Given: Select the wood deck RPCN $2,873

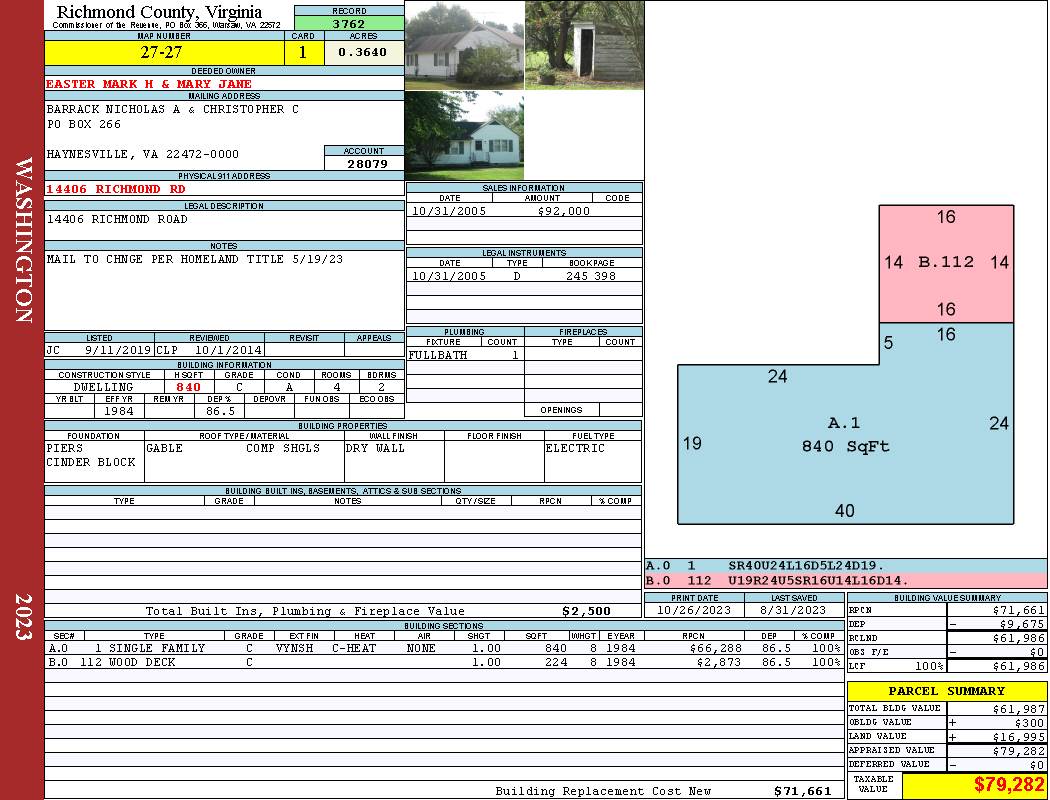Looking at the screenshot, I should click(719, 663).
